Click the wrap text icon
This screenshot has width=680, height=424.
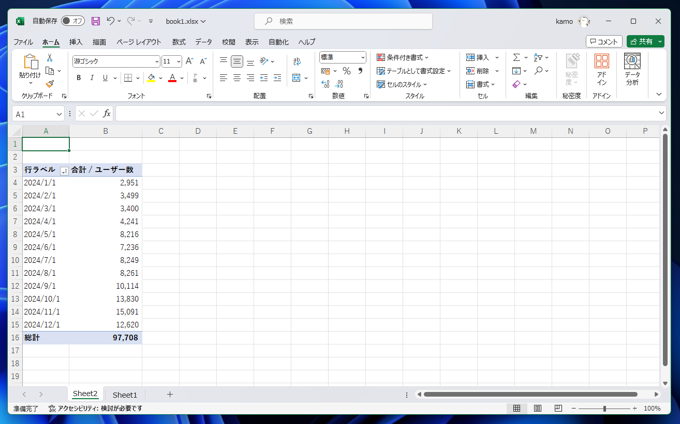pyautogui.click(x=297, y=62)
